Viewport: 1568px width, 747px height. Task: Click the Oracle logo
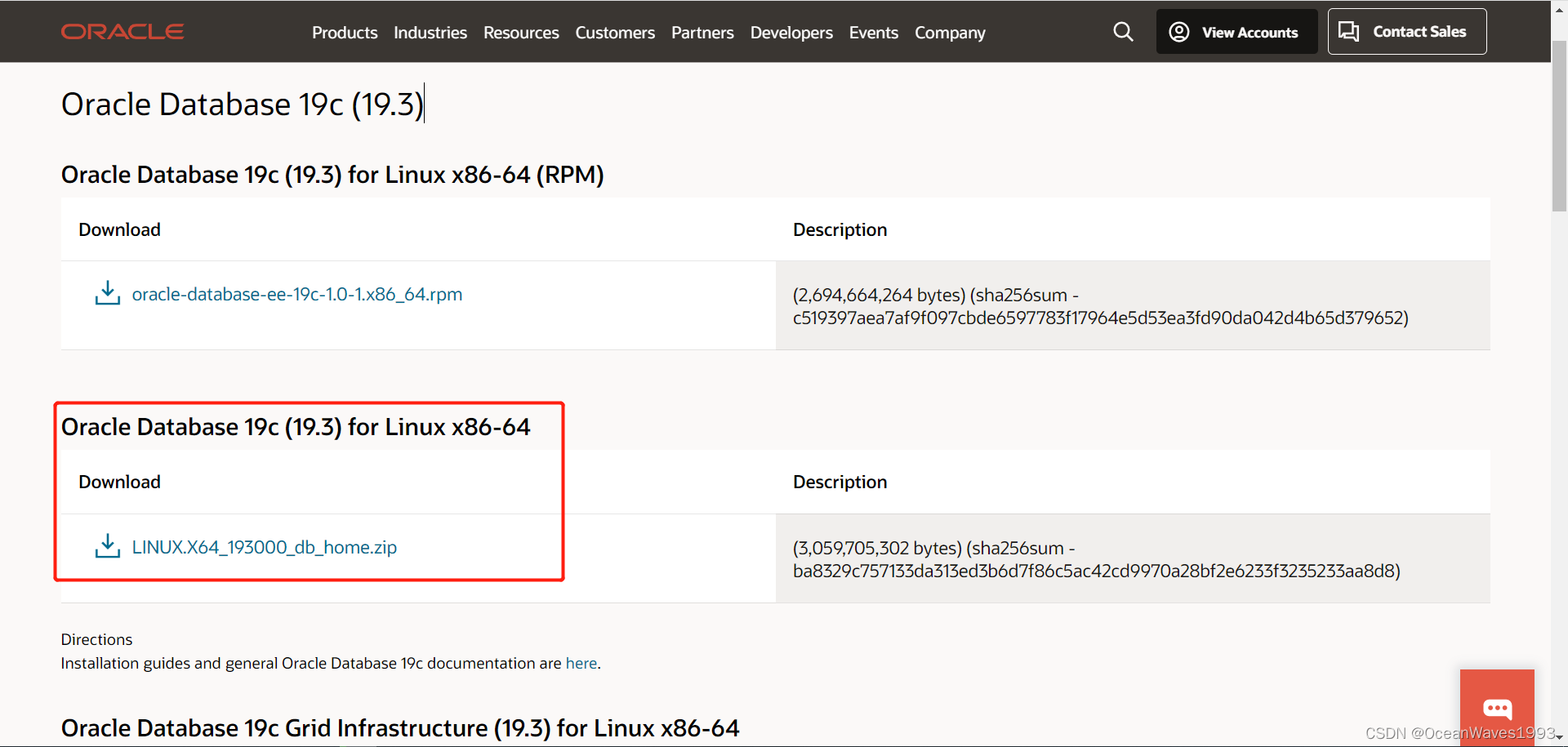pos(122,32)
